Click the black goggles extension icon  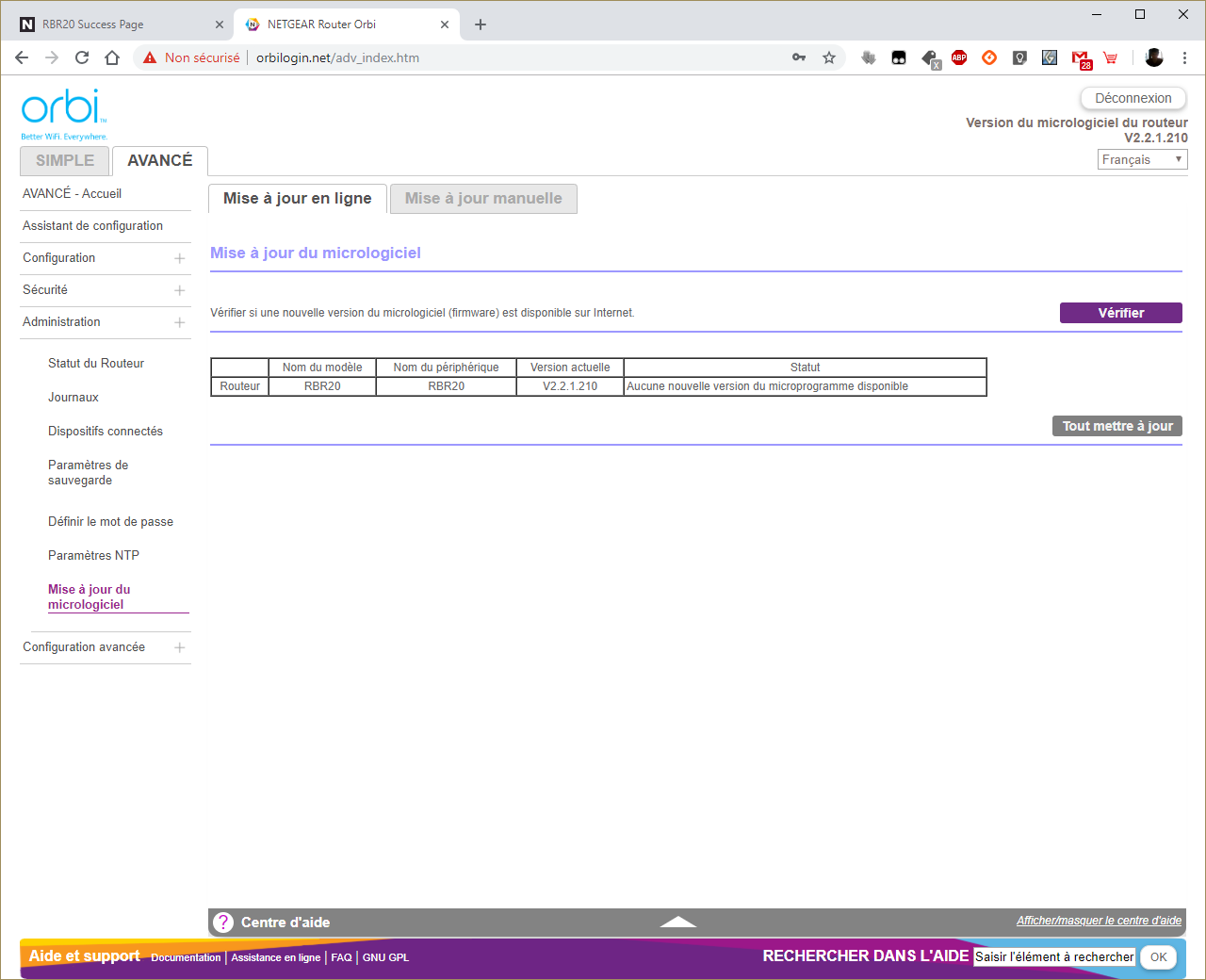coord(899,57)
